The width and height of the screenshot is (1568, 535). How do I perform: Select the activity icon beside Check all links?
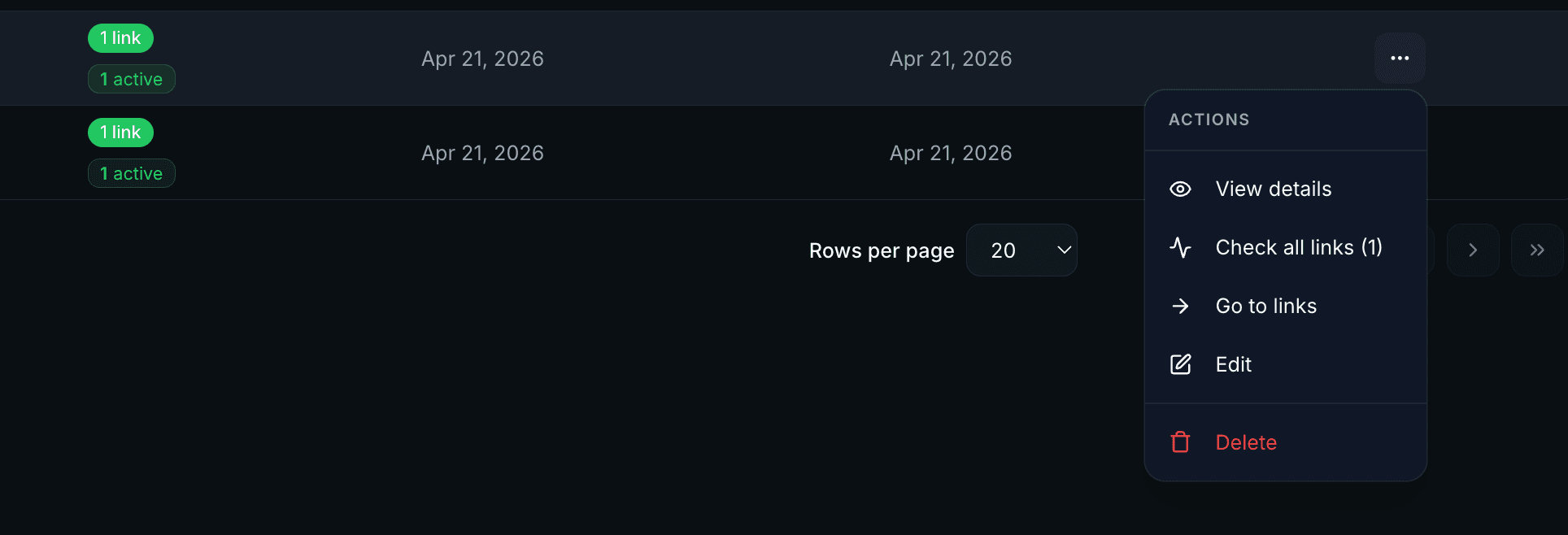coord(1180,247)
